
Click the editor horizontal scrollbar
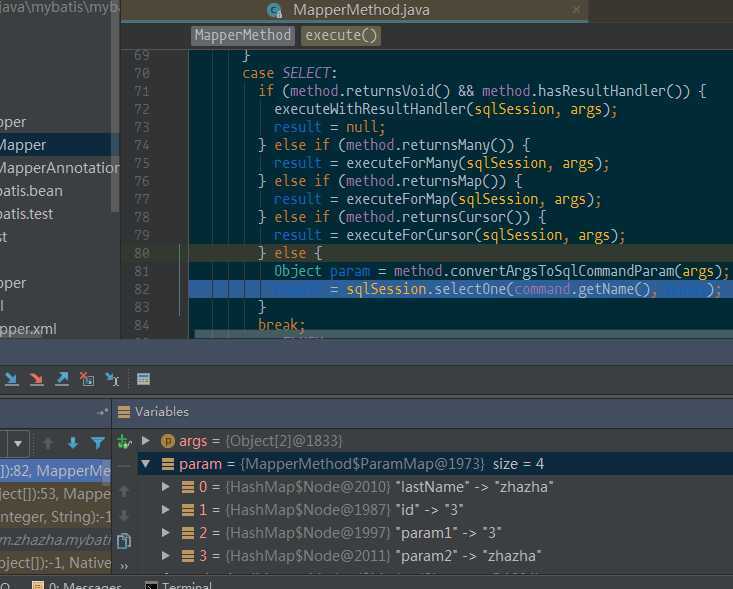pyautogui.click(x=463, y=334)
